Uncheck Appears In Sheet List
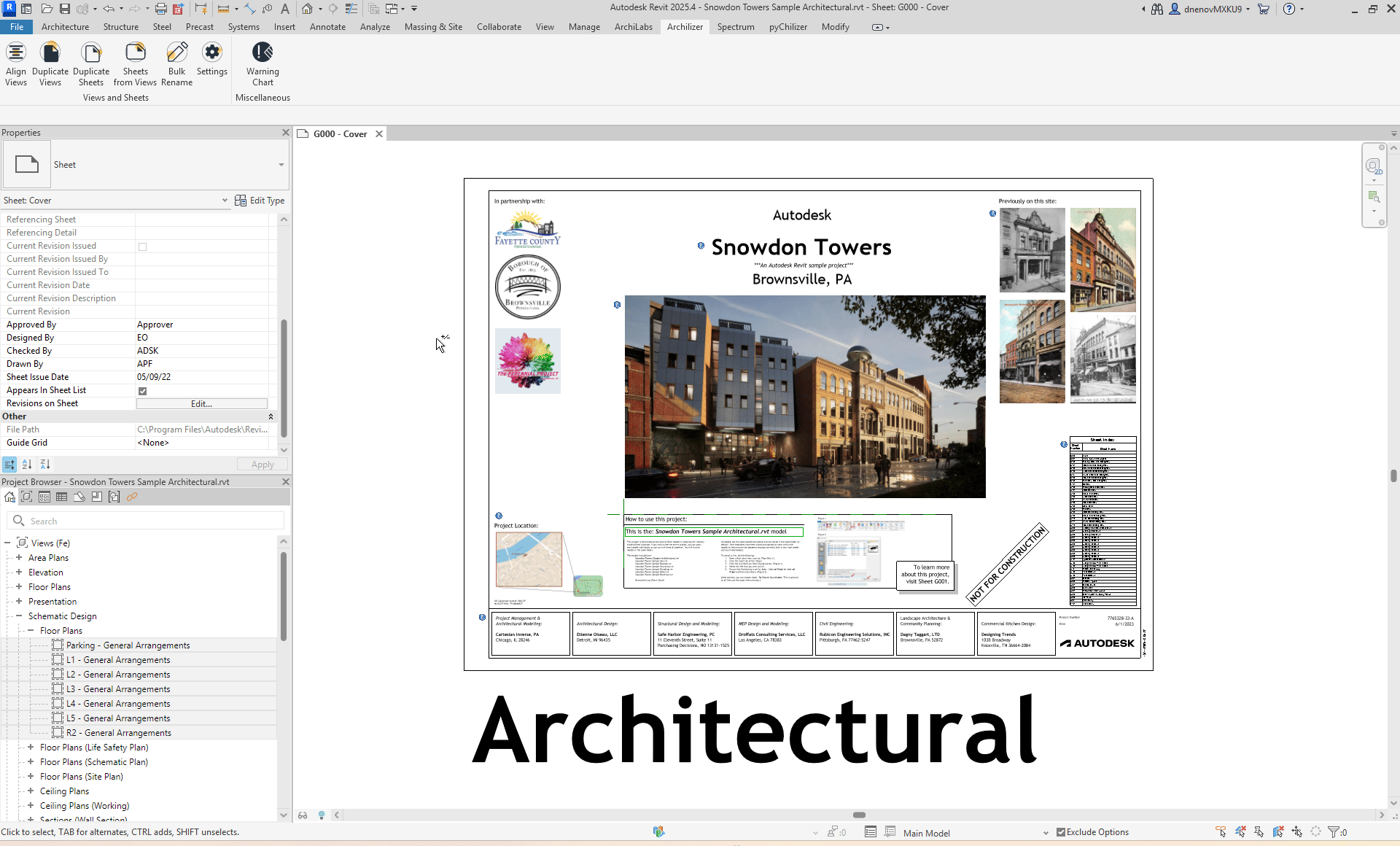 click(143, 391)
